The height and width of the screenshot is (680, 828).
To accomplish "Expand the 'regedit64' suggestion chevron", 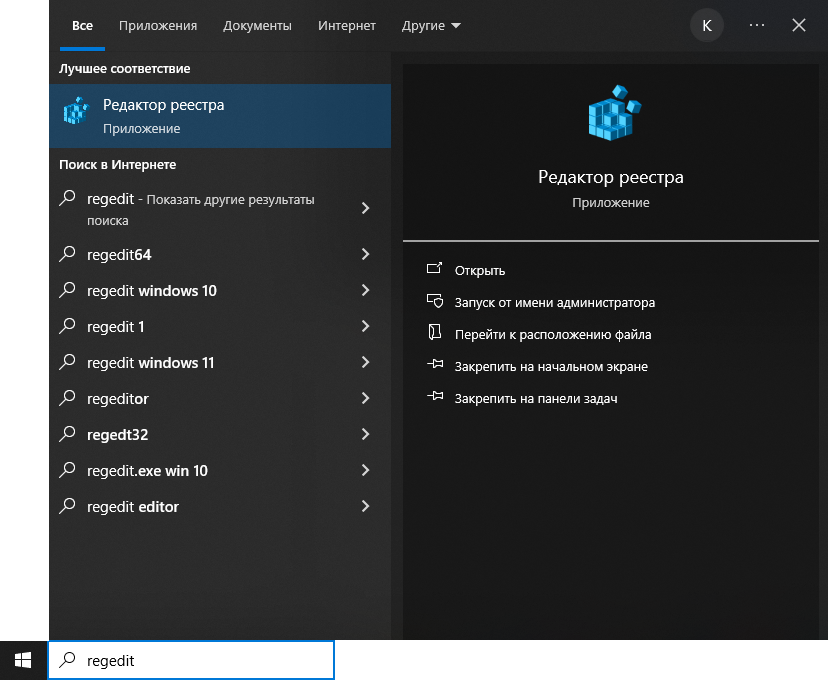I will pos(365,255).
